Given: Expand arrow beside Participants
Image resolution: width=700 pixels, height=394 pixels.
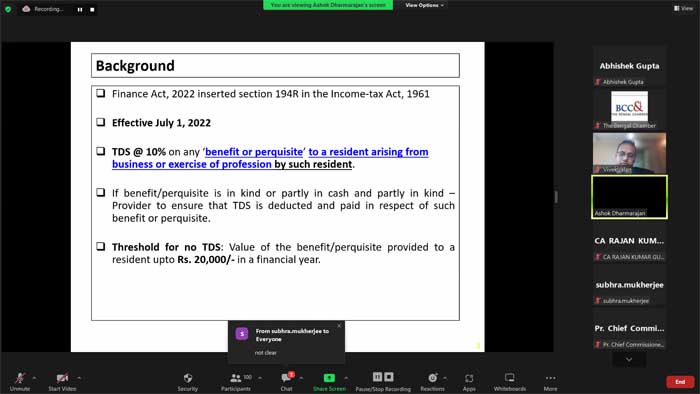Looking at the screenshot, I should (x=260, y=378).
